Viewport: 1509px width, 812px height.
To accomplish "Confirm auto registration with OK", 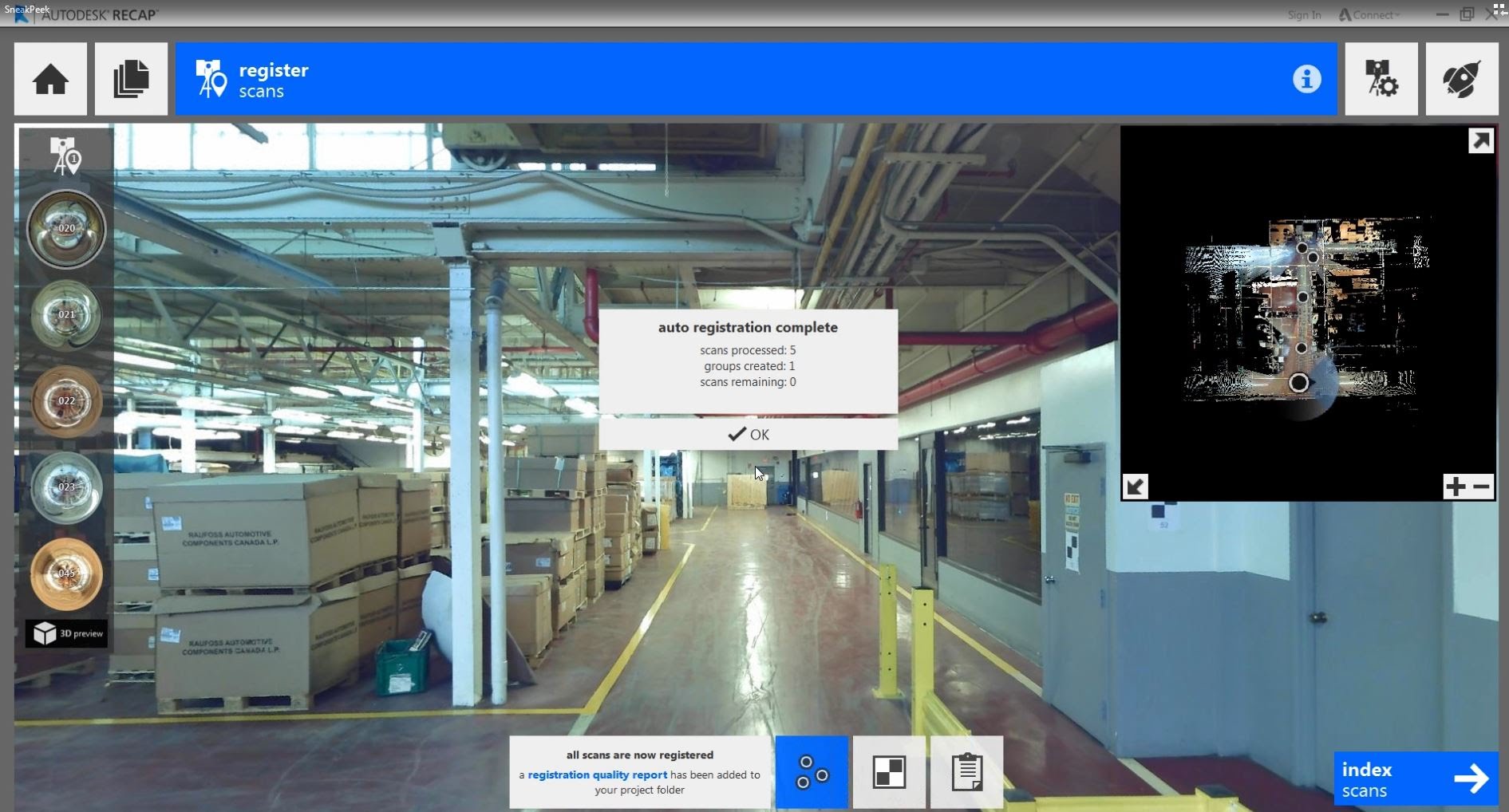I will coord(748,435).
